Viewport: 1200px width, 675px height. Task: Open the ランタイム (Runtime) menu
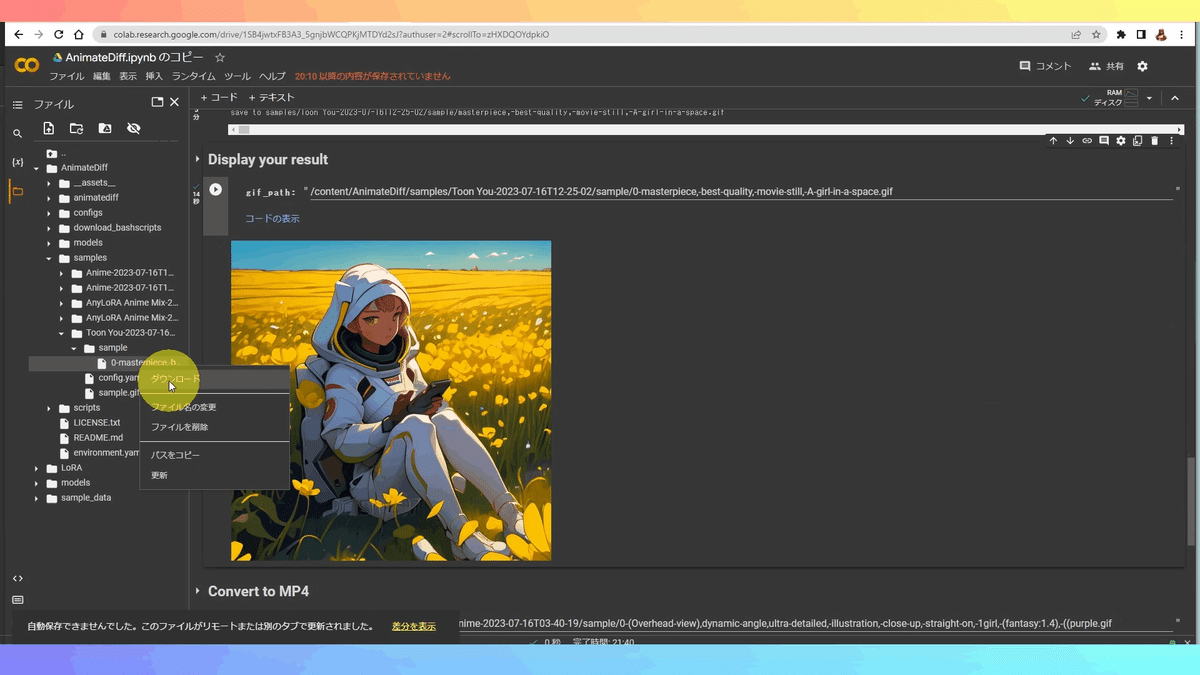193,76
